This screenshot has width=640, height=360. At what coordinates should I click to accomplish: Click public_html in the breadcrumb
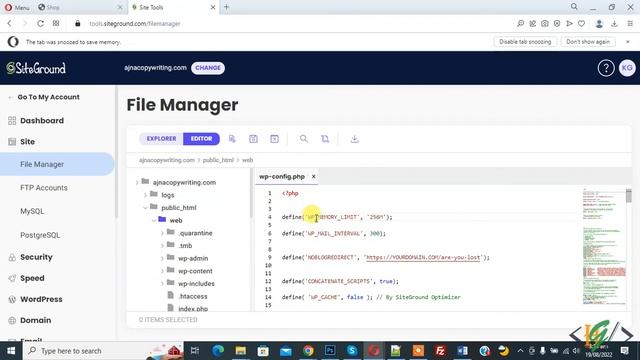218,160
